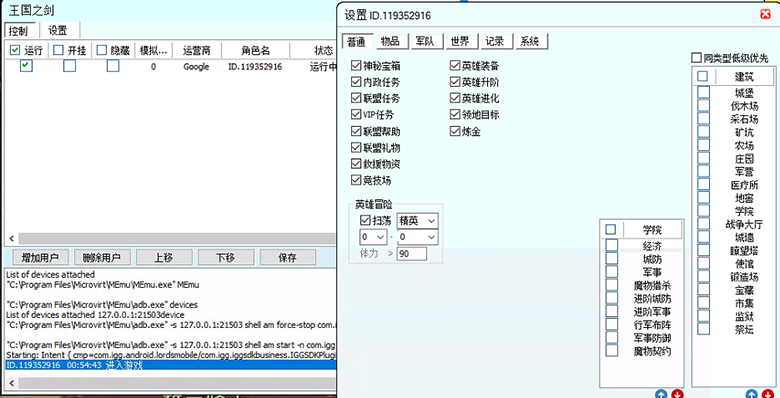Uncheck 运行 for the Google account row
Viewport: 780px width, 398px height.
pos(26,66)
